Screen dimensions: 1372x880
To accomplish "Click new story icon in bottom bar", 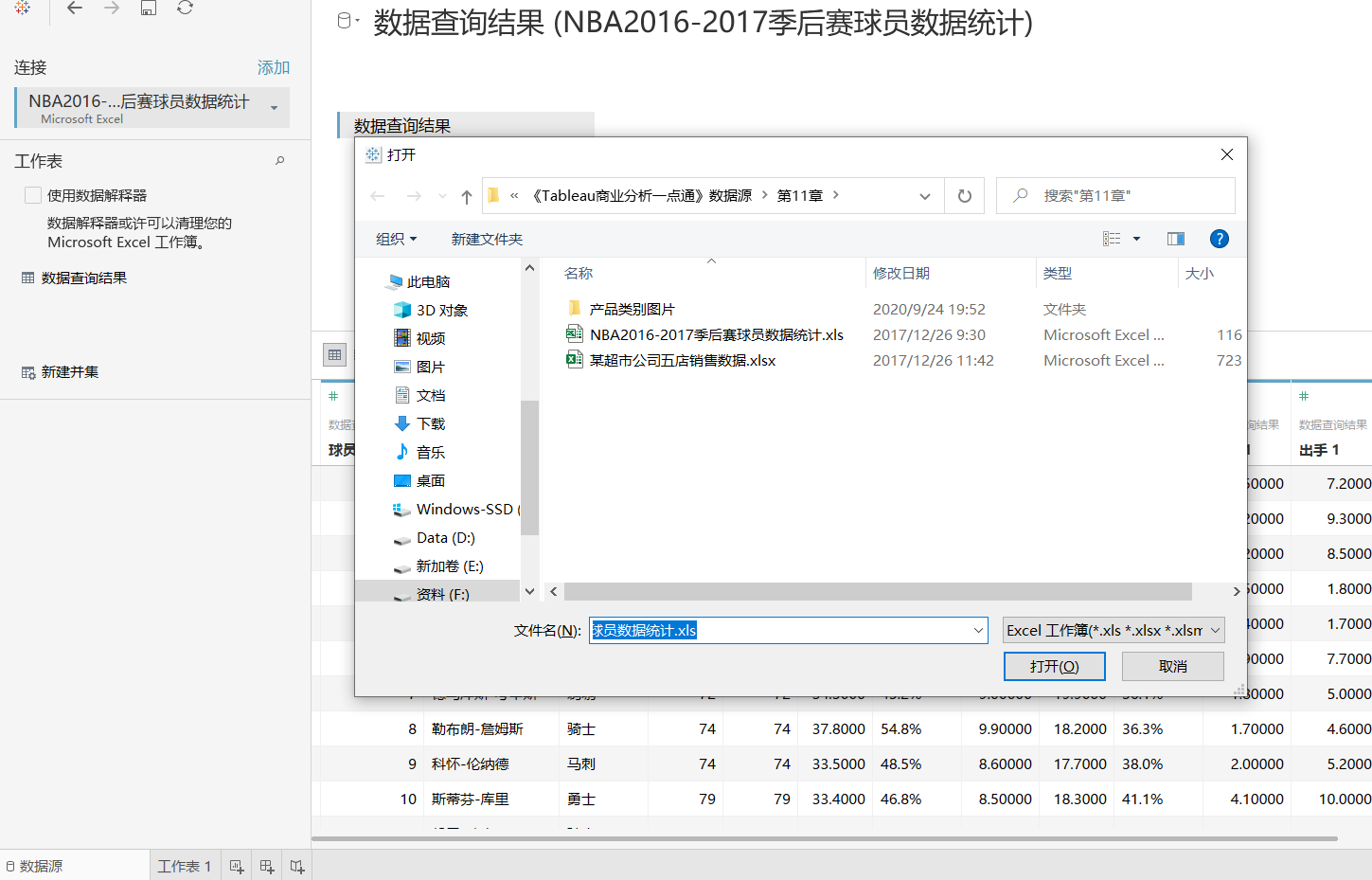I will (297, 866).
